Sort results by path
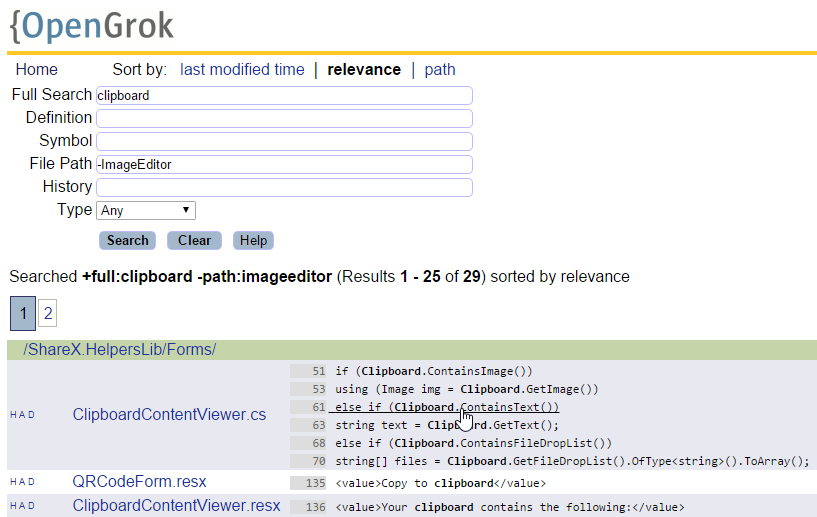817x517 pixels. tap(440, 69)
